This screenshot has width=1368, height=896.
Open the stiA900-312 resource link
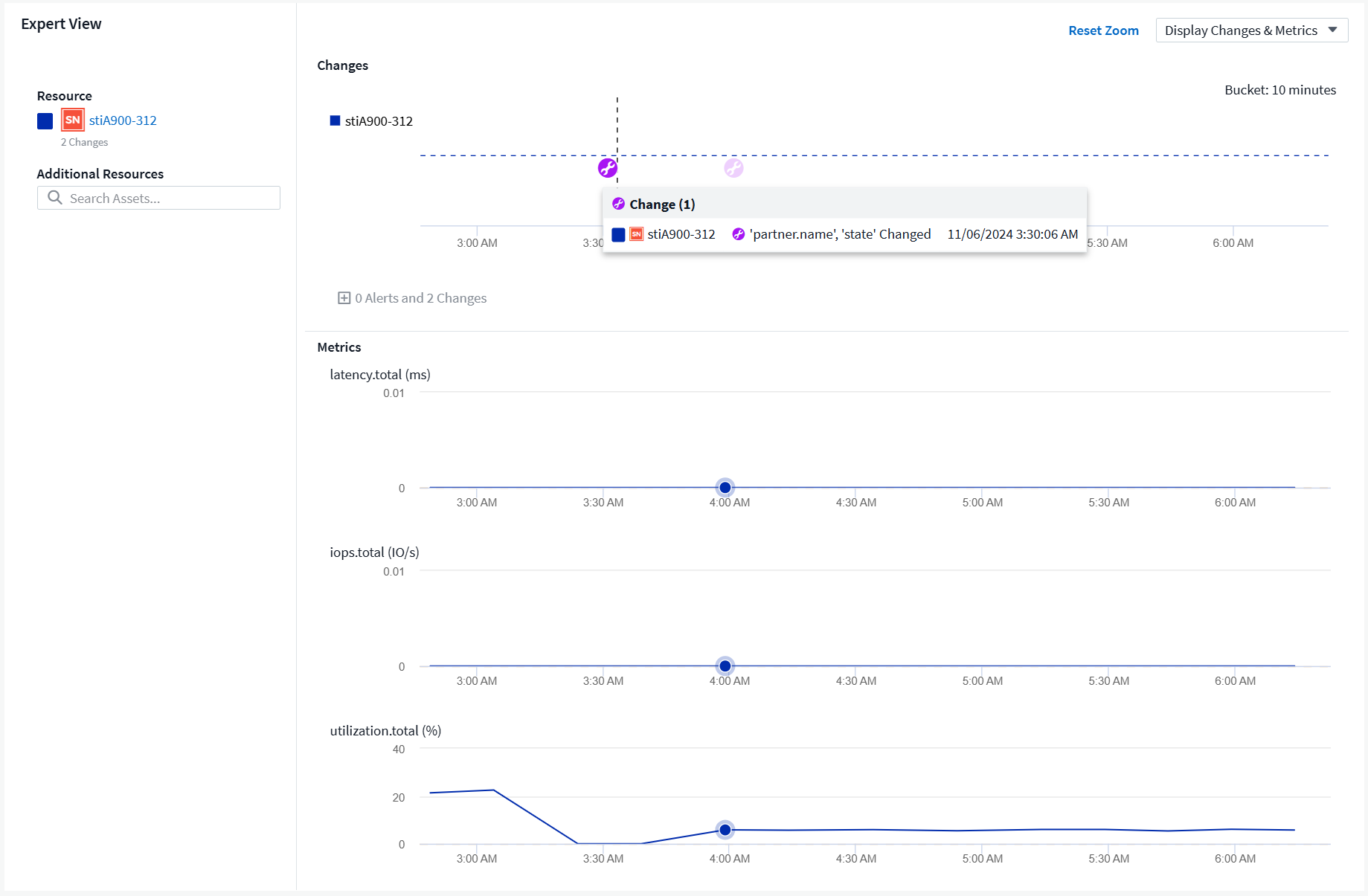point(123,120)
